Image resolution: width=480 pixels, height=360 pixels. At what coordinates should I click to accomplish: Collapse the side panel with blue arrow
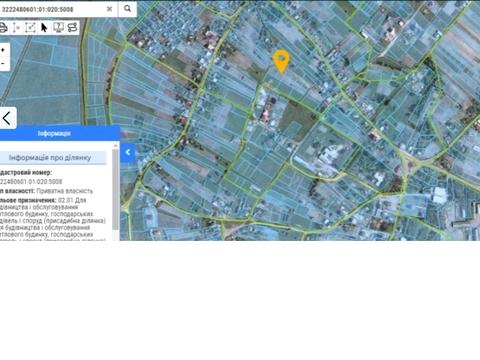coord(128,152)
